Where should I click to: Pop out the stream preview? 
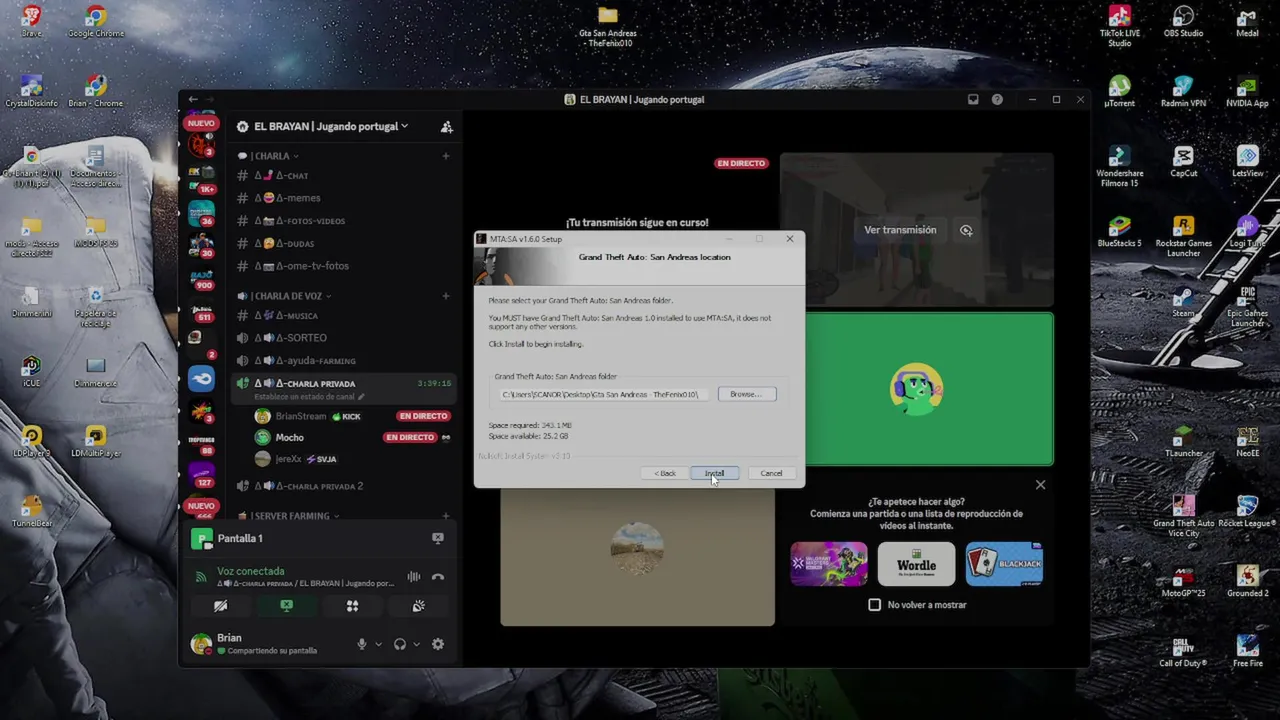pos(966,230)
